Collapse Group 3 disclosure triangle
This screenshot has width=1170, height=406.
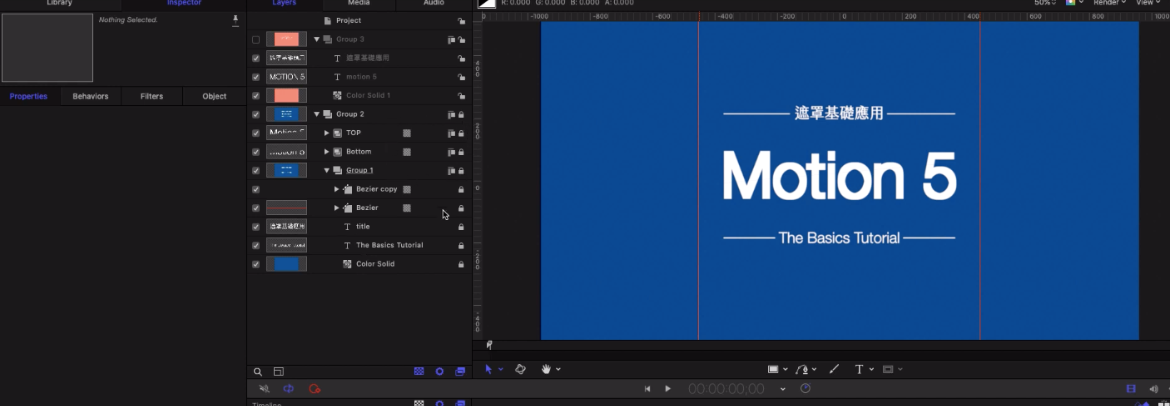tap(316, 39)
